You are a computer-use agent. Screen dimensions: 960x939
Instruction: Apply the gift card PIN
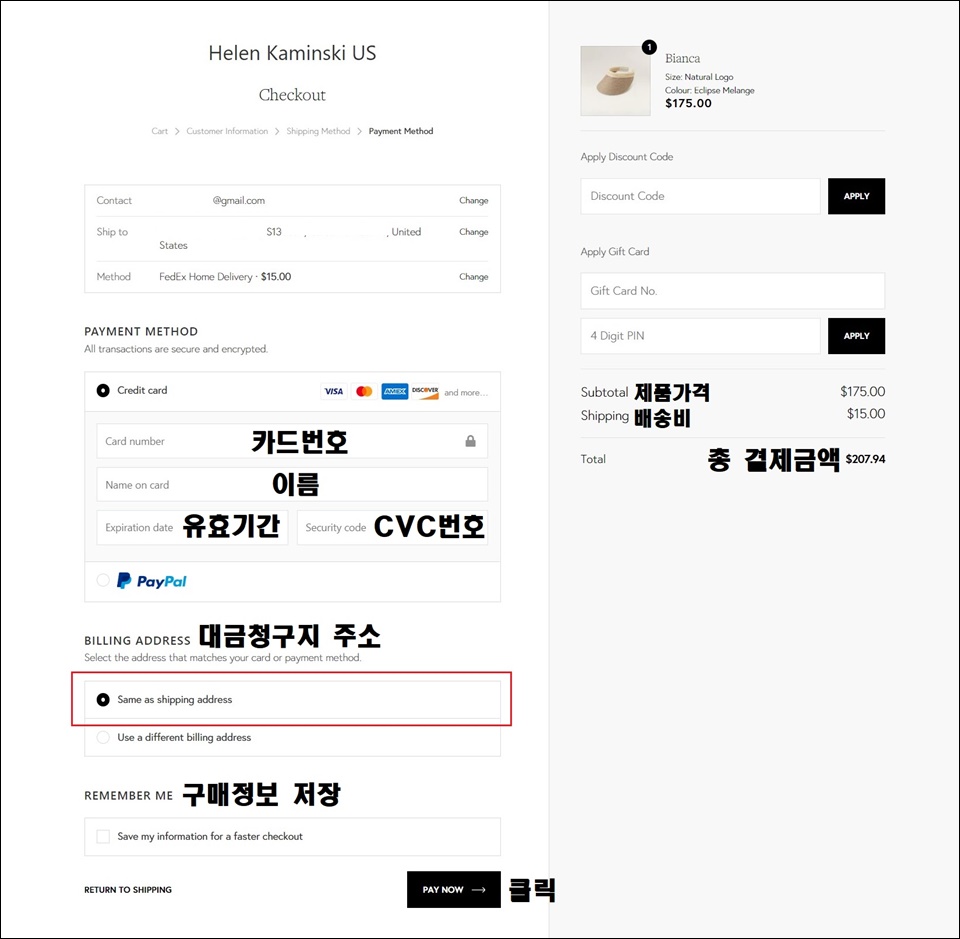(x=857, y=335)
